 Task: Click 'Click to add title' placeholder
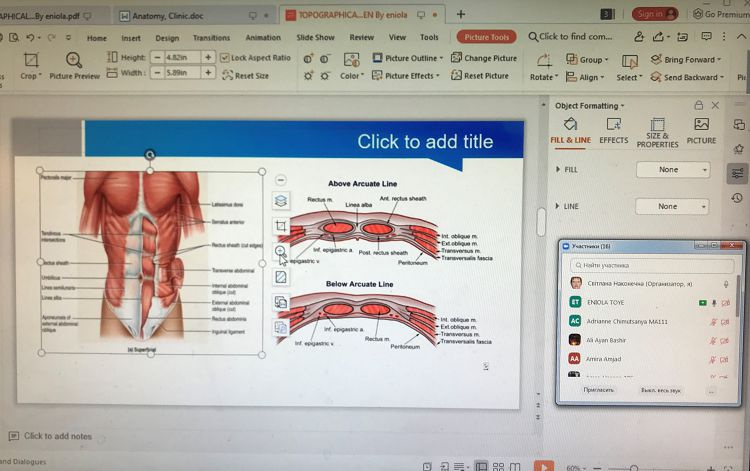coord(425,142)
